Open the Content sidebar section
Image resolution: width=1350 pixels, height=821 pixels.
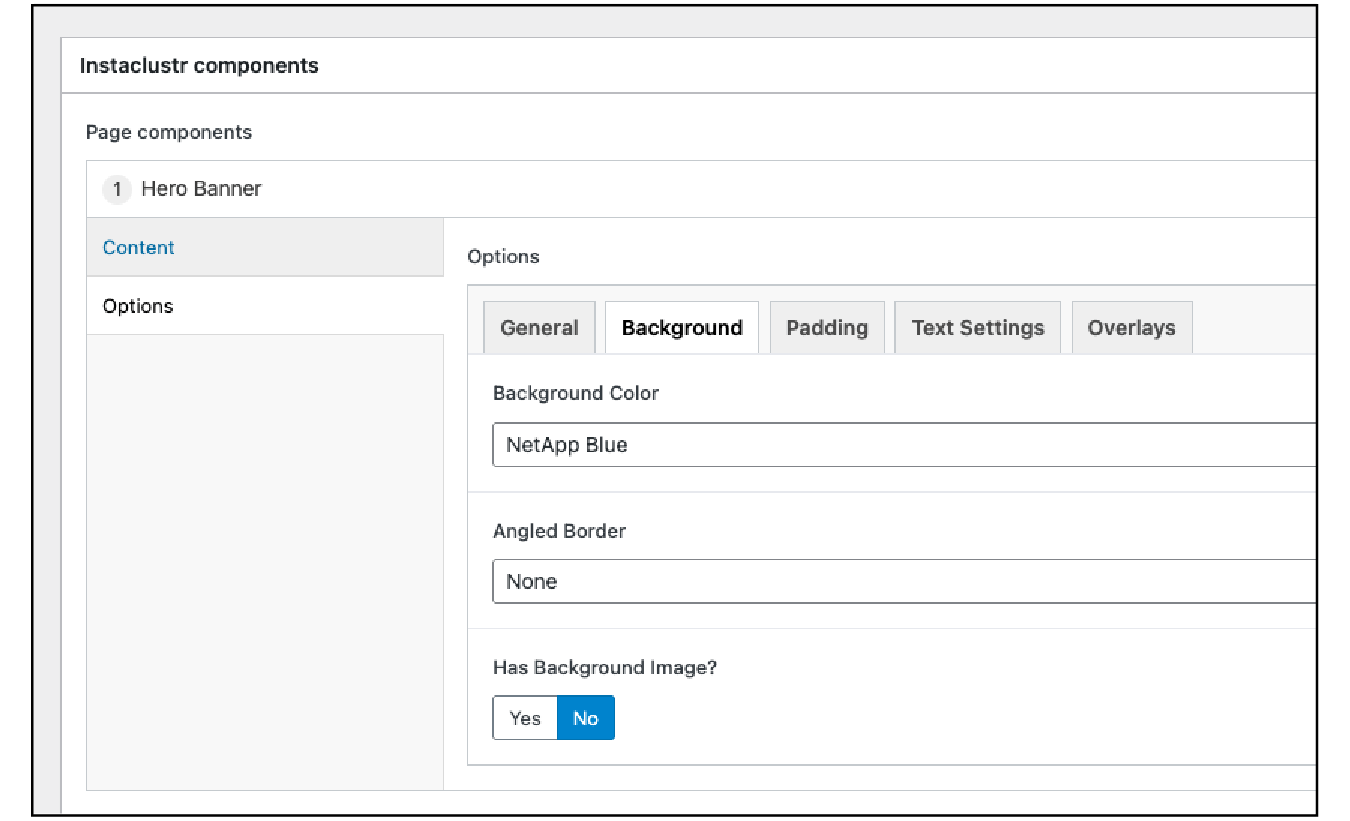pos(137,247)
